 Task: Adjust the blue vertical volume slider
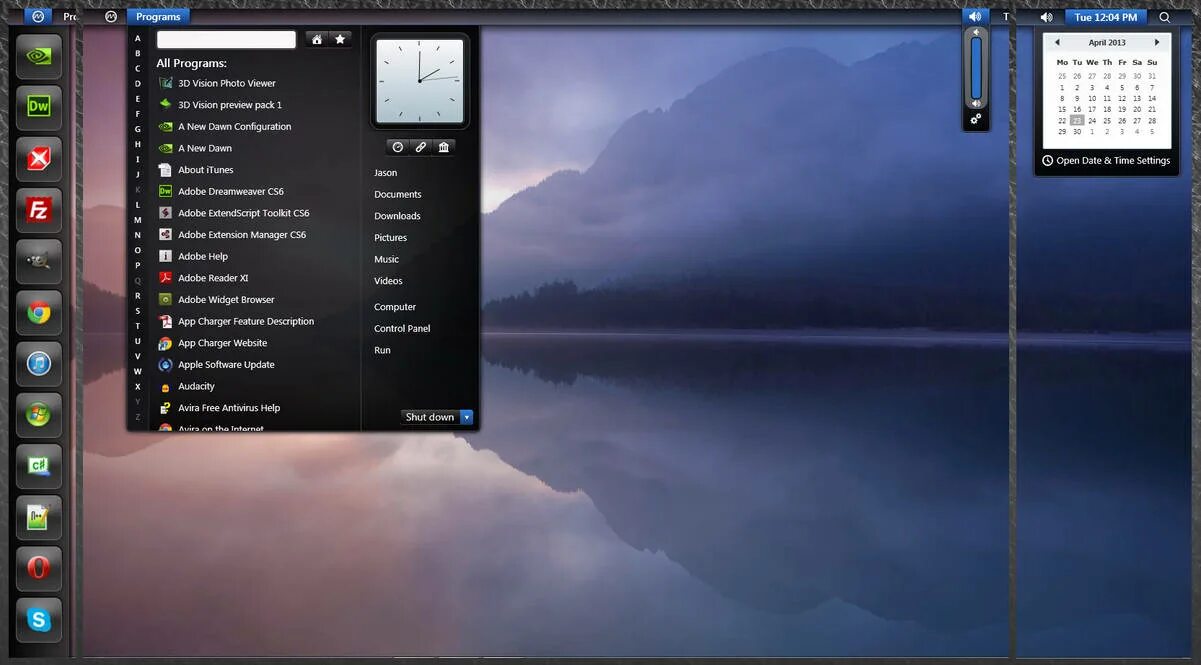[x=976, y=68]
